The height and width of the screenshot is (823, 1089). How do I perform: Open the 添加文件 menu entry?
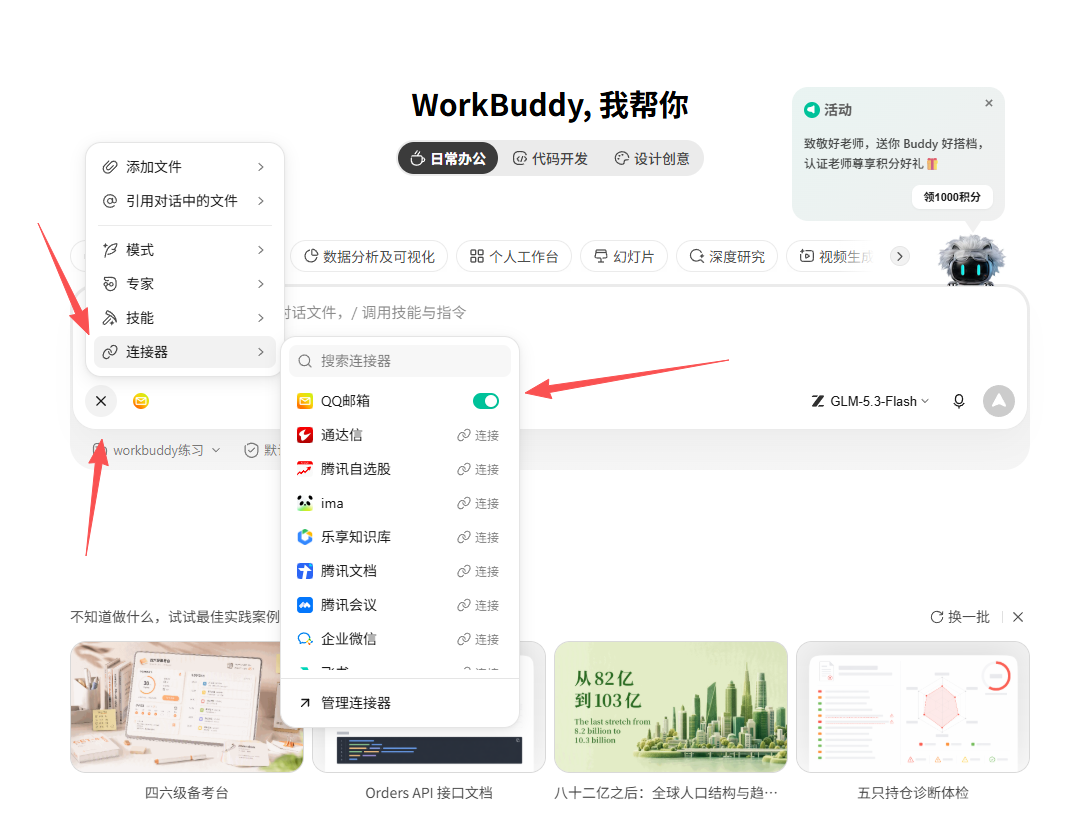(x=184, y=167)
